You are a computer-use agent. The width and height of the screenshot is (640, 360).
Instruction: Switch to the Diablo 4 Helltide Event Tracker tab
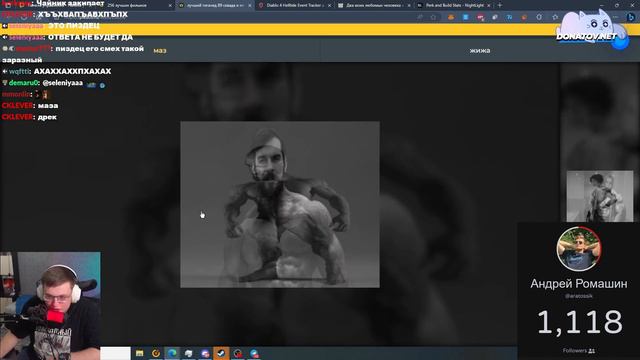[295, 5]
